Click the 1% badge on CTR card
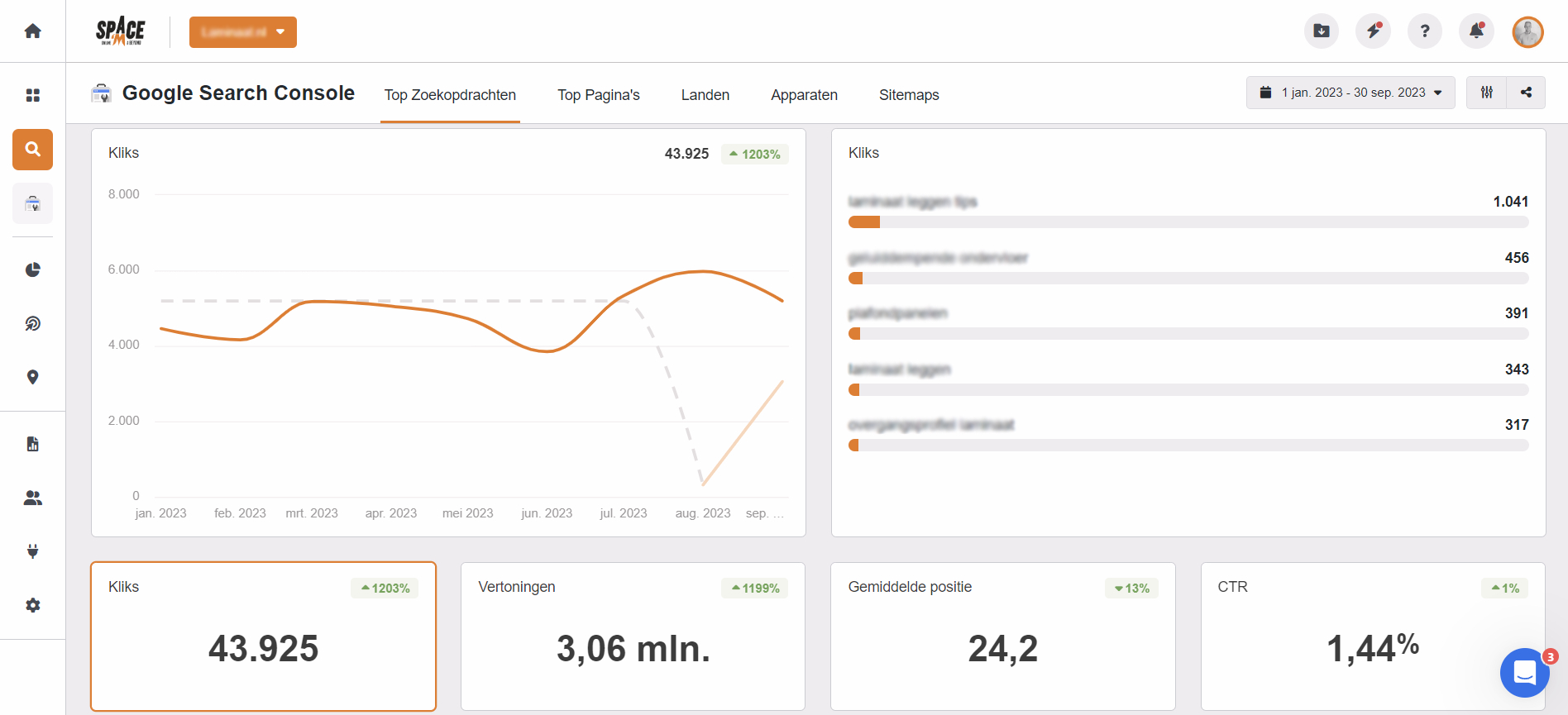Viewport: 1568px width, 715px height. tap(1505, 589)
